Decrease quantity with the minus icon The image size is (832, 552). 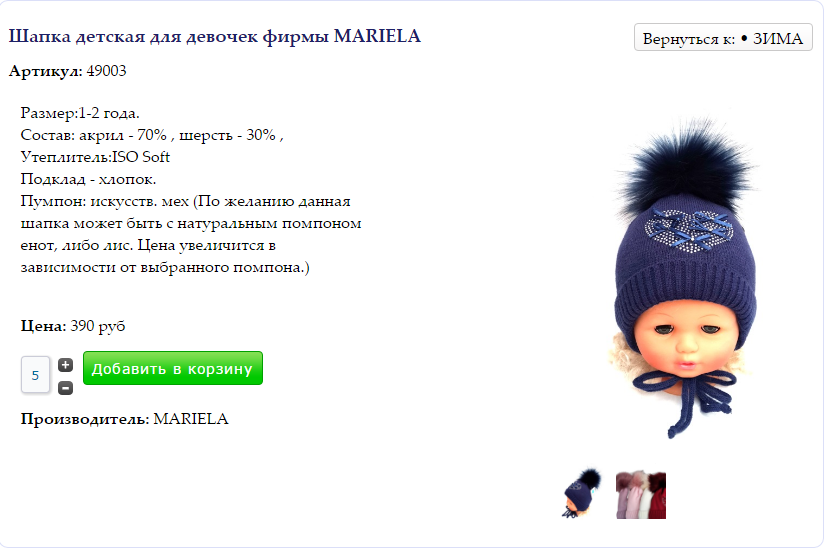pos(65,388)
